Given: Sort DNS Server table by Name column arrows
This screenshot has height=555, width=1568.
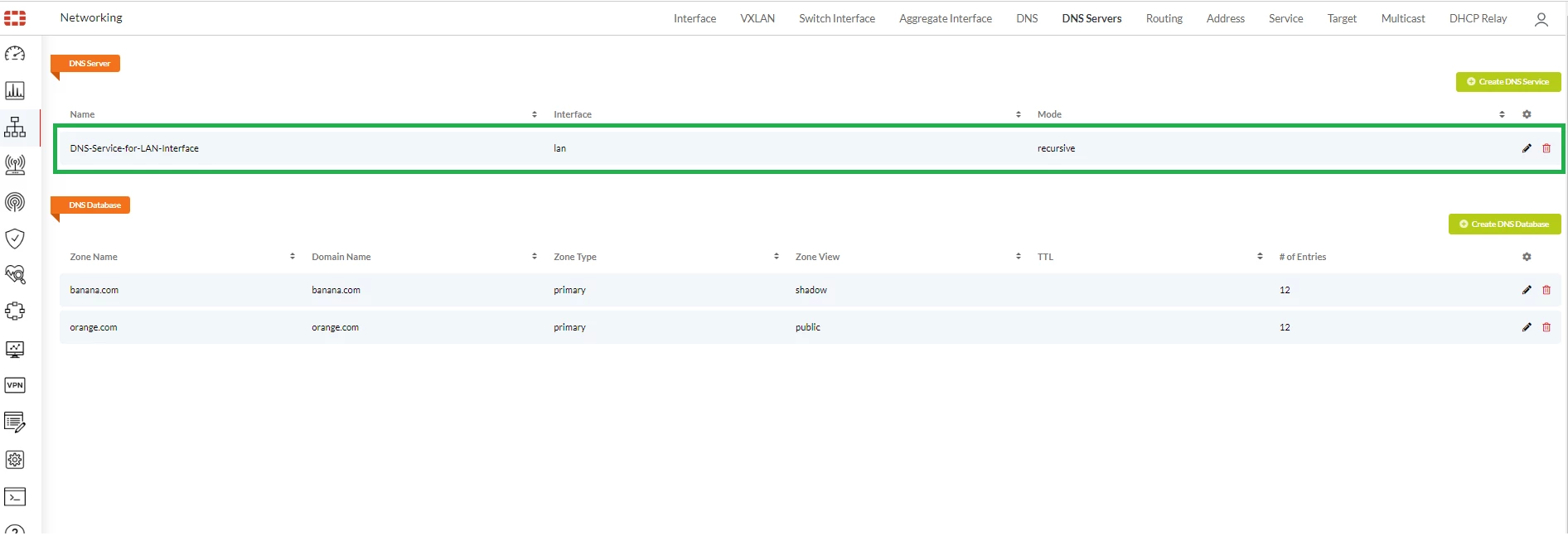Looking at the screenshot, I should [535, 114].
